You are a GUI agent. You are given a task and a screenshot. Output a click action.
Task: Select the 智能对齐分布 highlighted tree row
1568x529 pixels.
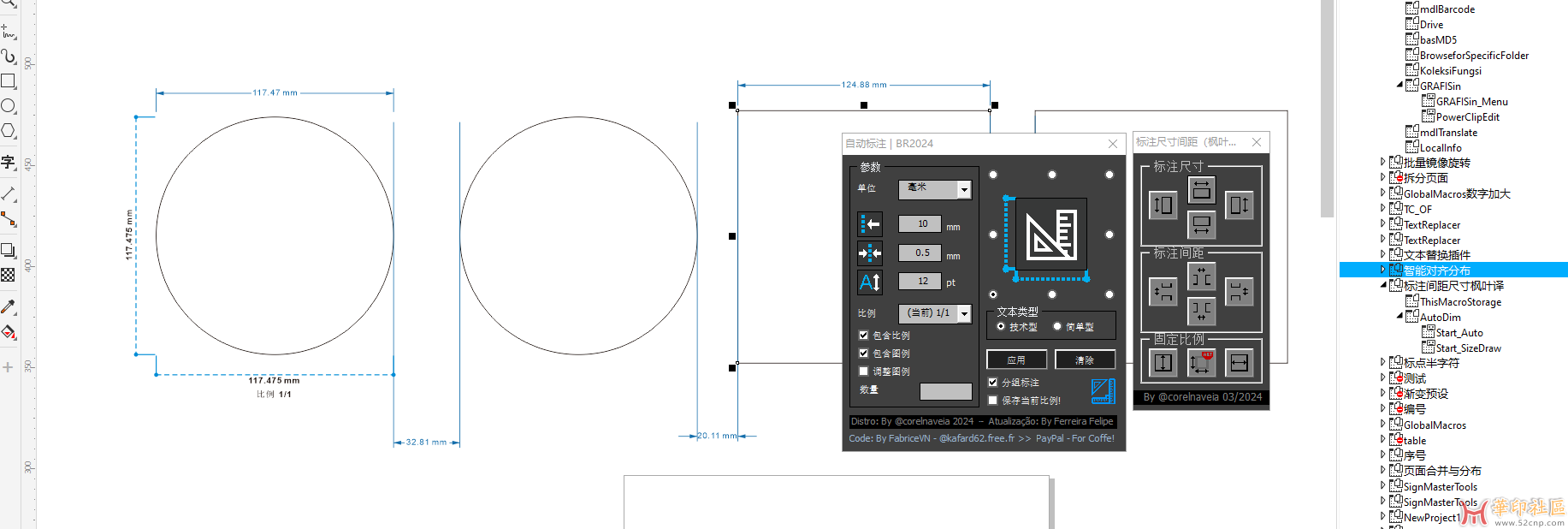1453,270
